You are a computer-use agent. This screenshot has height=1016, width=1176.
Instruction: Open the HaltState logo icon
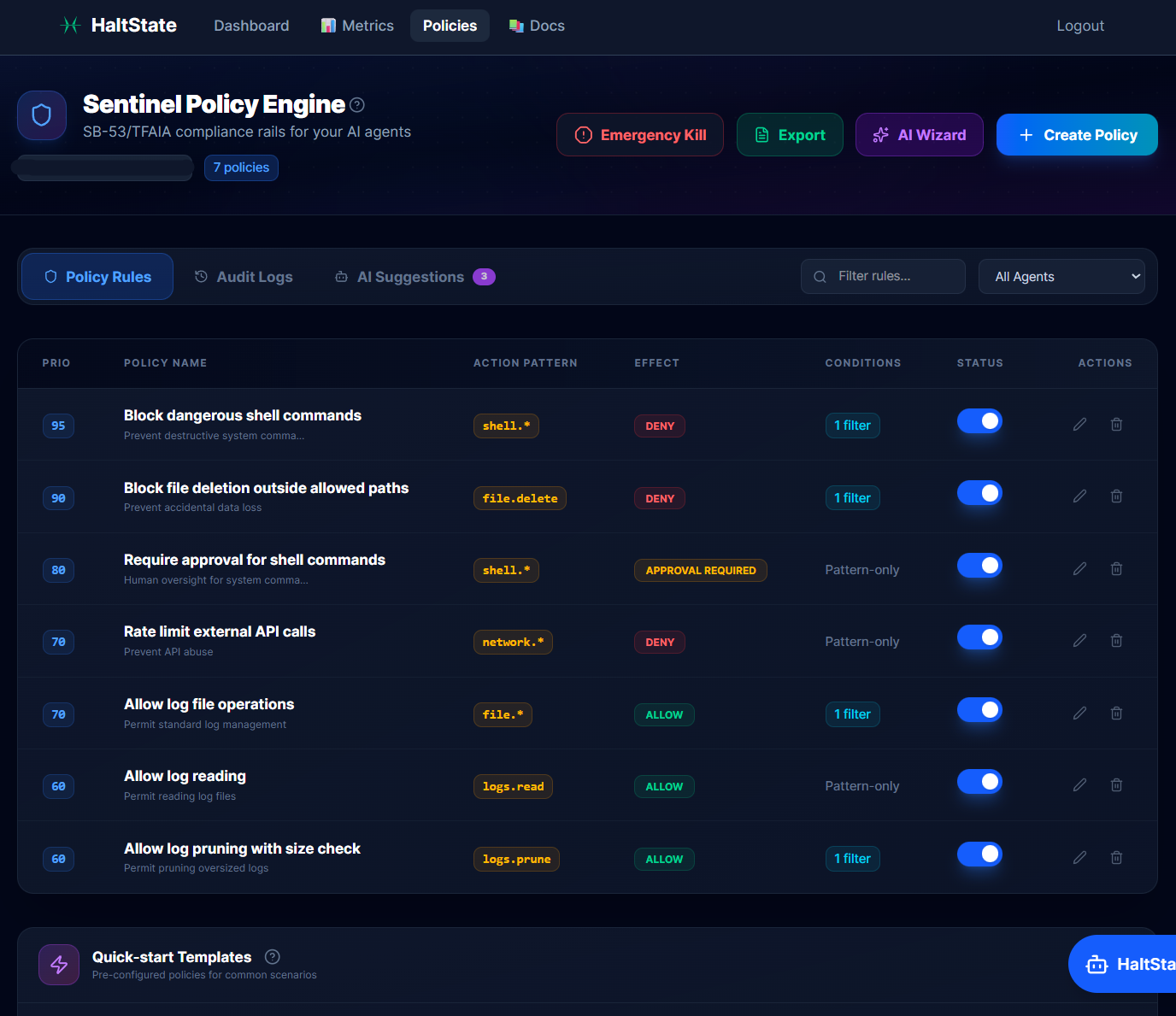[69, 25]
